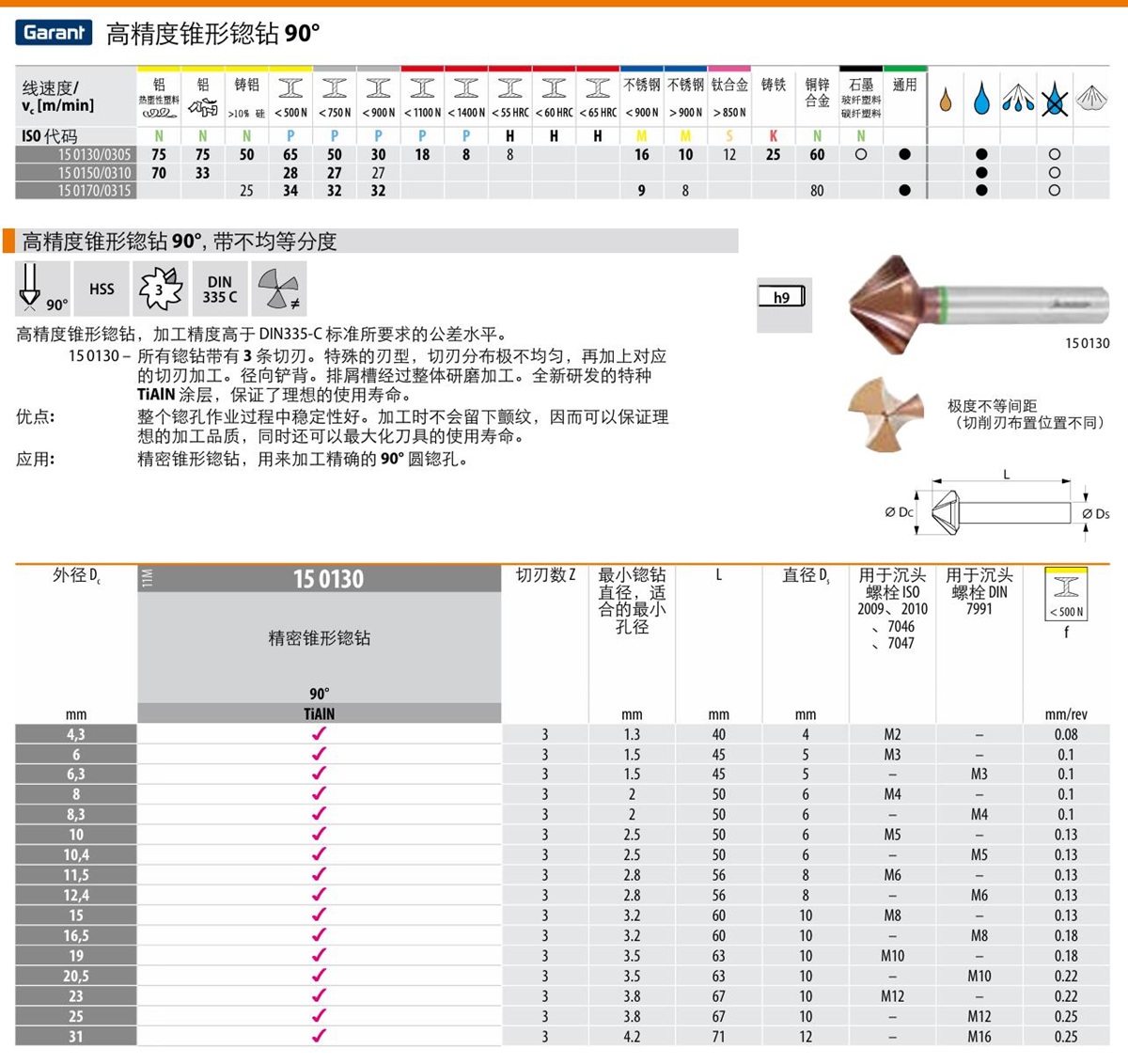Screen dimensions: 1128x1064
Task: Click the 15 0150/0310 row label
Action: 76,172
